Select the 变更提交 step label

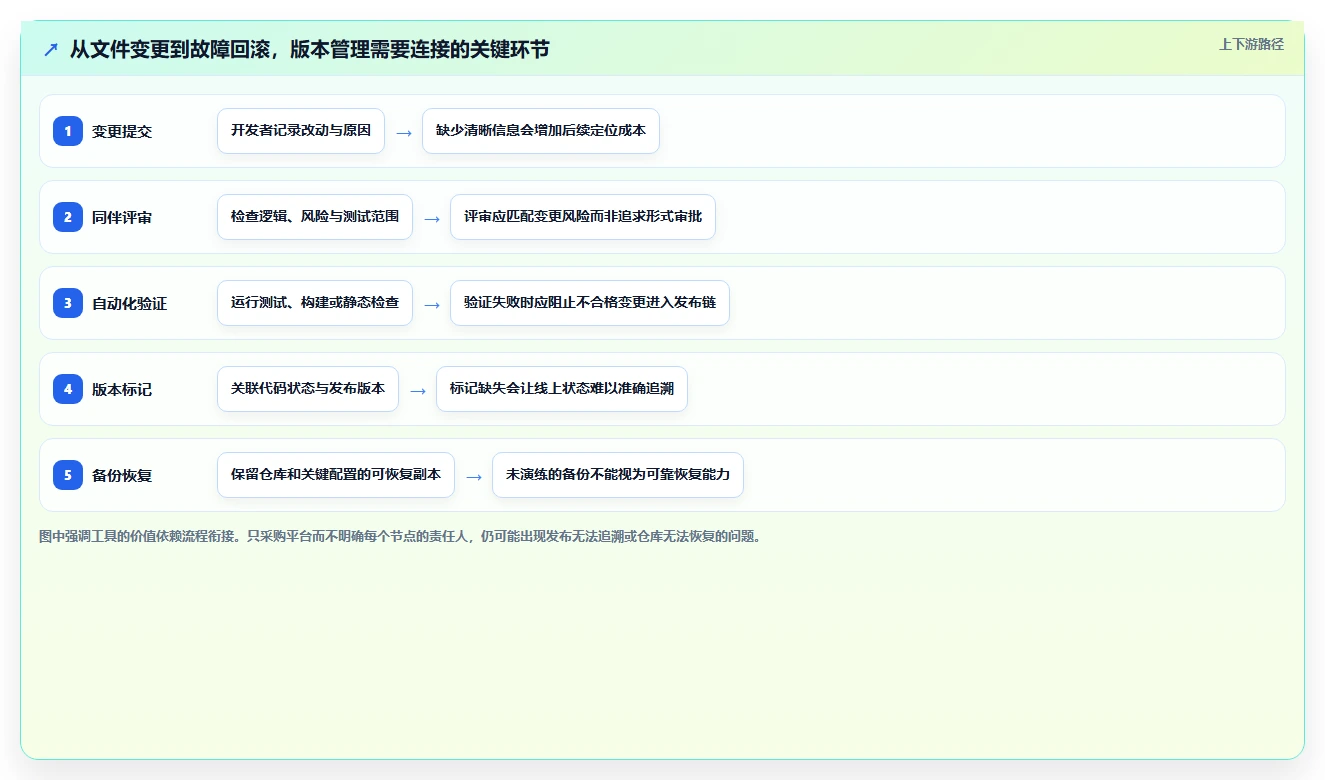coord(122,131)
